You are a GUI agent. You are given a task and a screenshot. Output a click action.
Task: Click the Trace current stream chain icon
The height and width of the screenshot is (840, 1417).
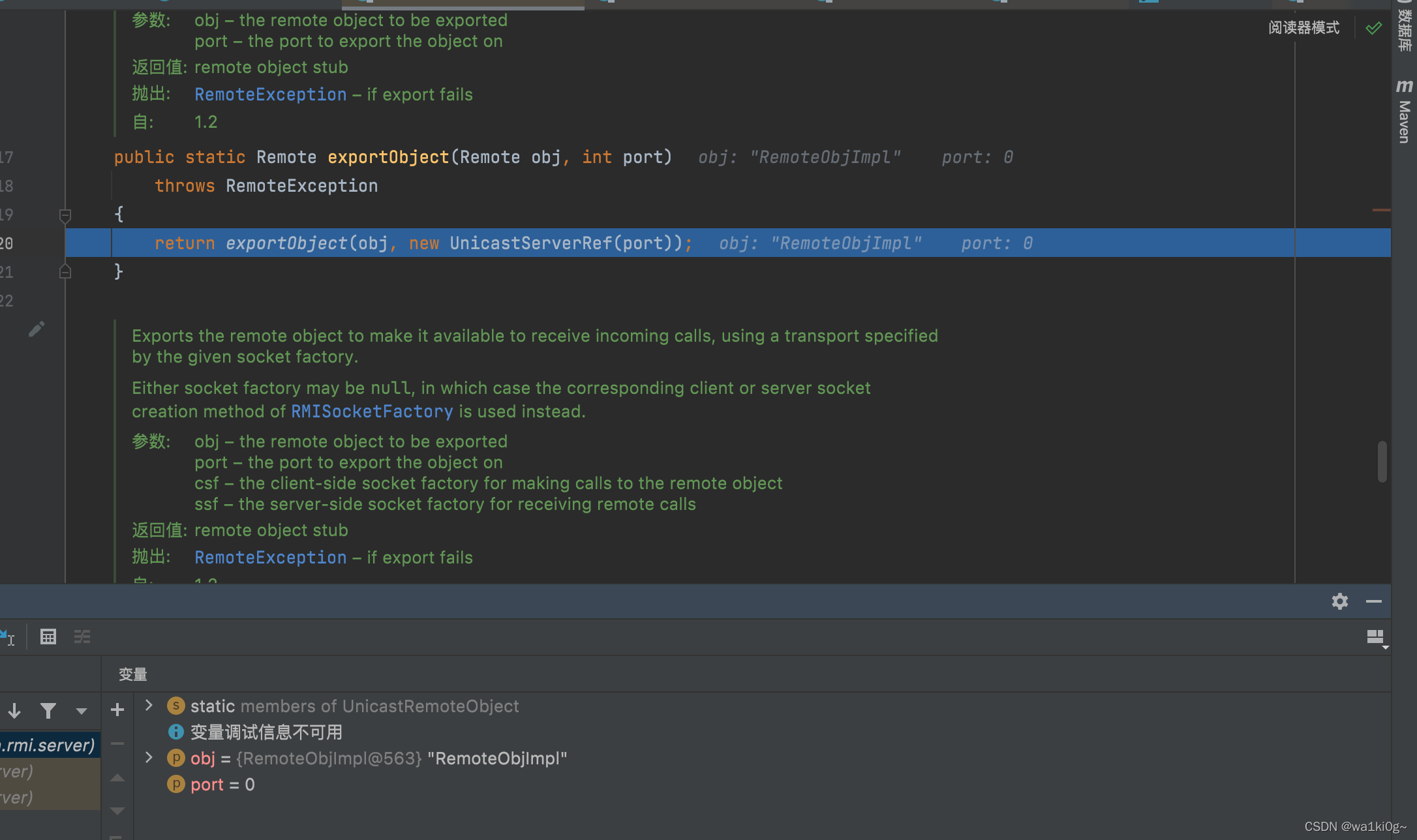coord(82,637)
